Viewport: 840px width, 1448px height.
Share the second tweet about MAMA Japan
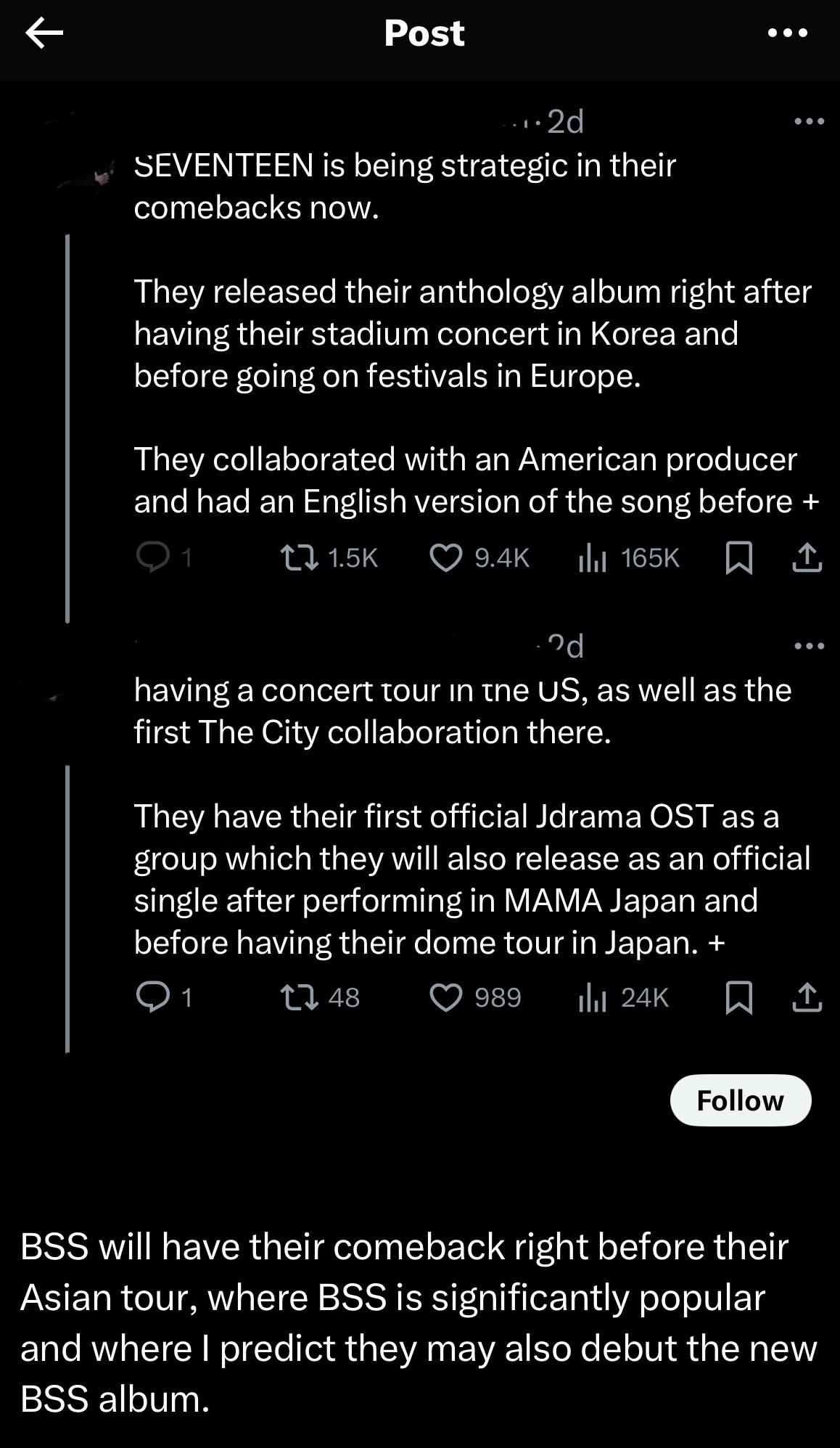pyautogui.click(x=807, y=998)
